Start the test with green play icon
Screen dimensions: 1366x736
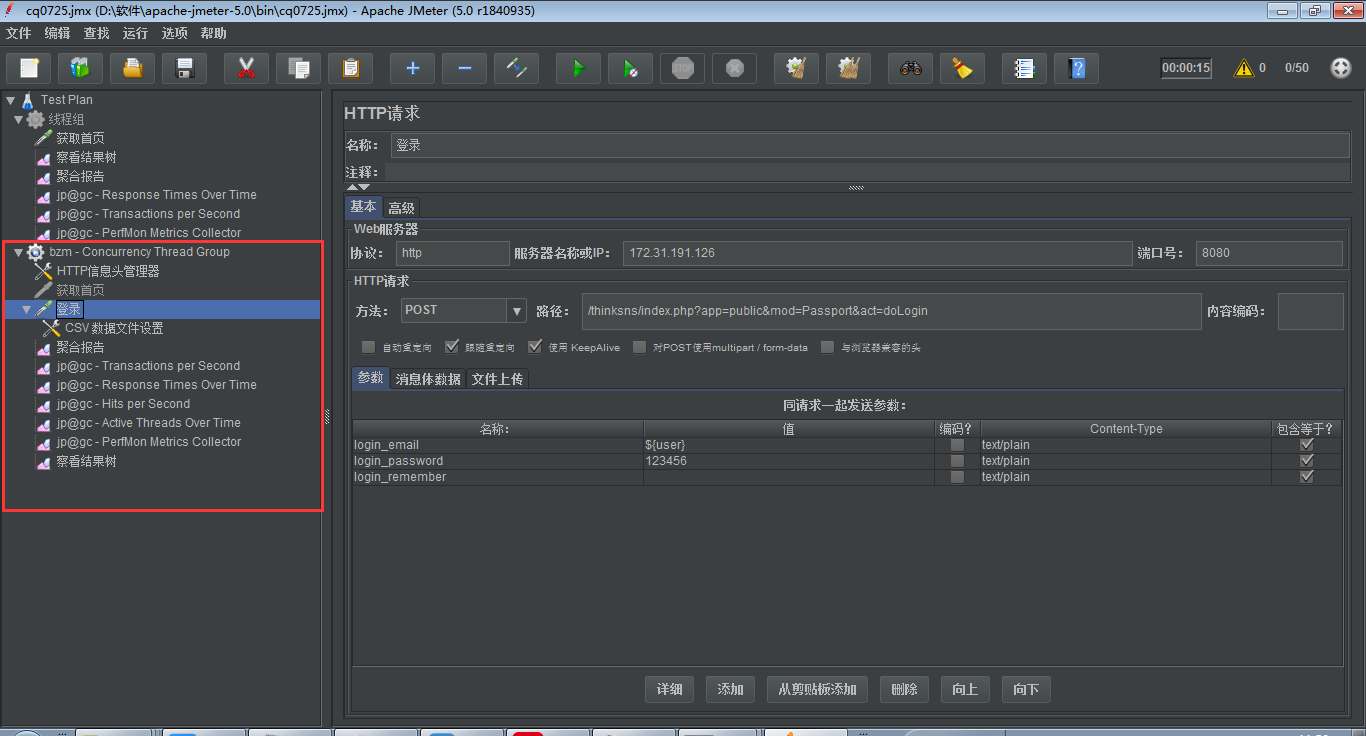[x=578, y=68]
